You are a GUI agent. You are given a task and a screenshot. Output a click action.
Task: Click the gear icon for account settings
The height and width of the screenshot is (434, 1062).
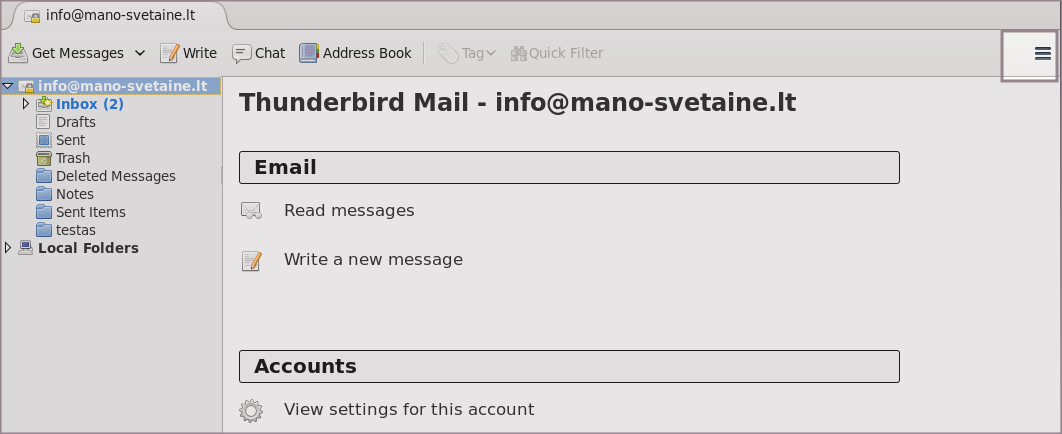(251, 410)
